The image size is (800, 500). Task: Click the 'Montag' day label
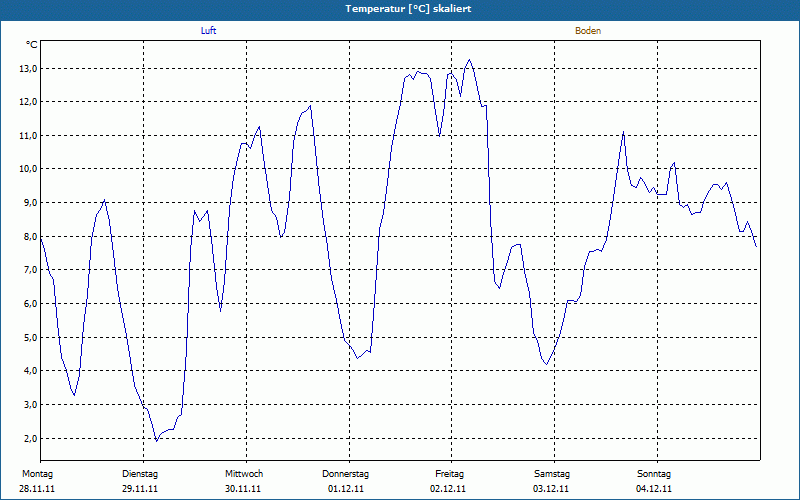tap(37, 474)
